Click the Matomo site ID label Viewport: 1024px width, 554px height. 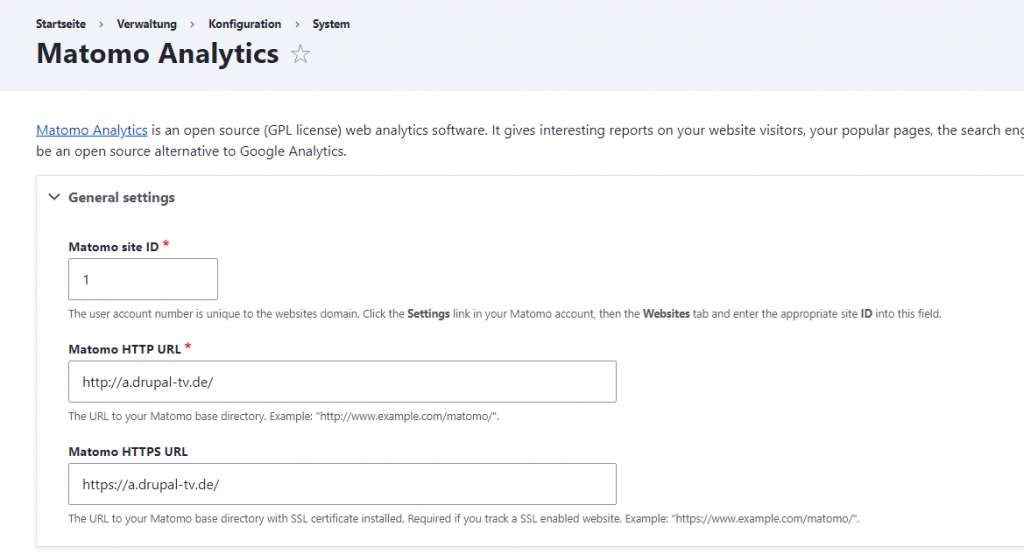pyautogui.click(x=113, y=247)
